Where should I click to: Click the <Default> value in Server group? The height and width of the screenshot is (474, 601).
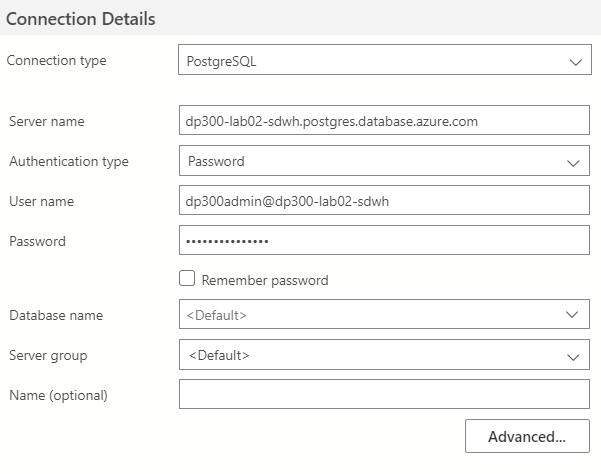tap(218, 355)
